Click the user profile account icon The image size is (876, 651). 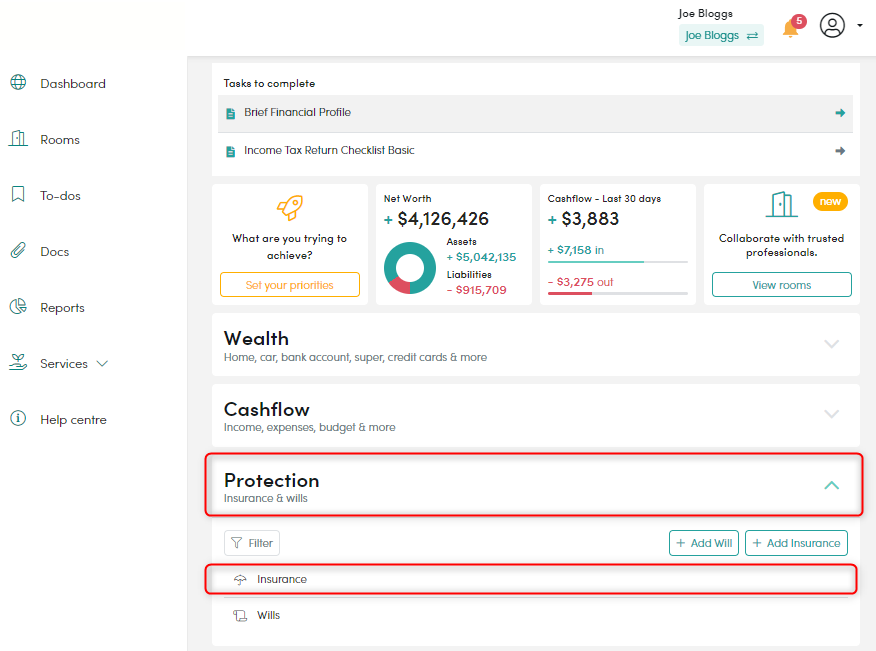pyautogui.click(x=832, y=26)
